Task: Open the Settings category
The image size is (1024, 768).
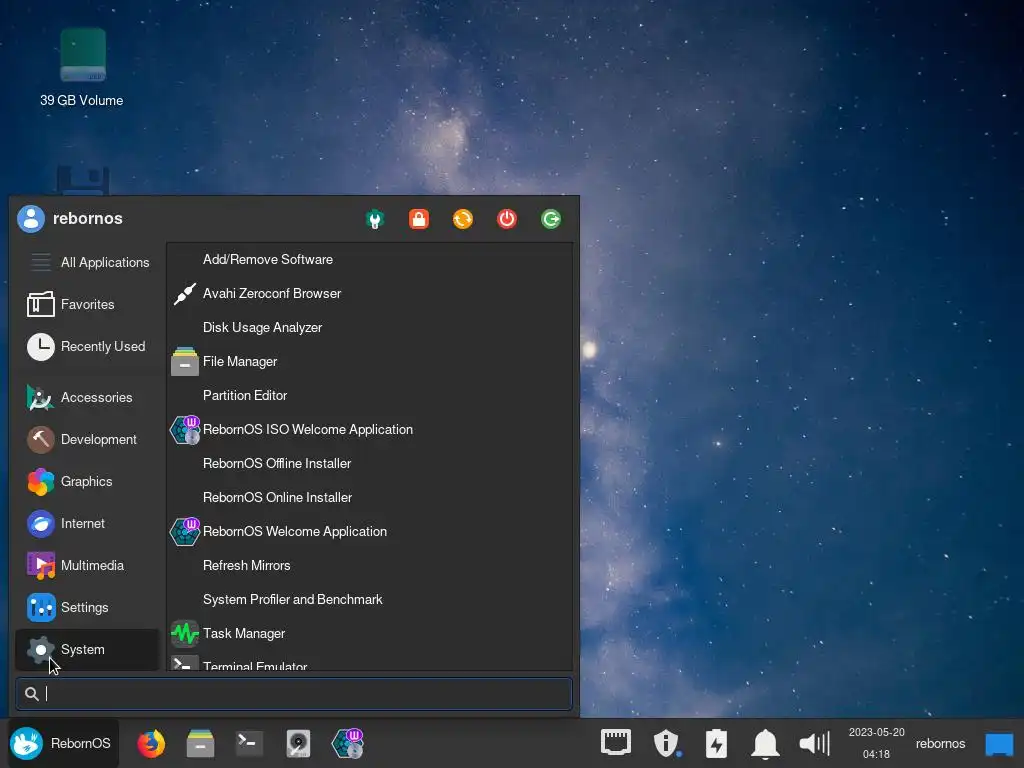Action: (88, 608)
